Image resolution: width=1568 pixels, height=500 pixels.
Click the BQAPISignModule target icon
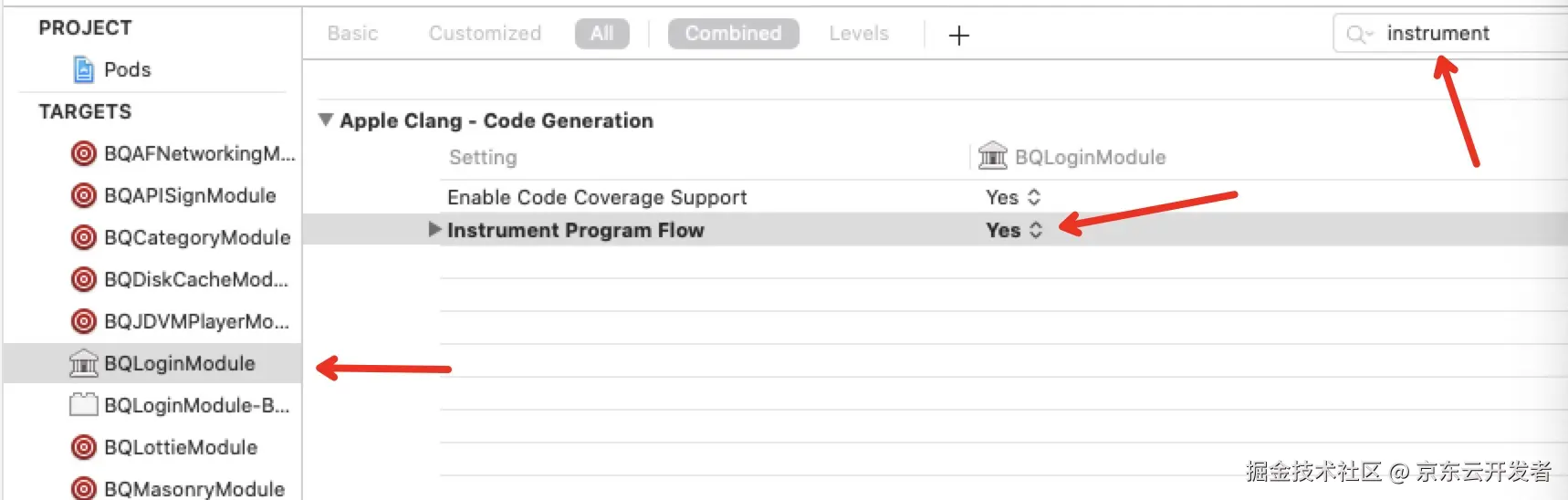[x=83, y=195]
